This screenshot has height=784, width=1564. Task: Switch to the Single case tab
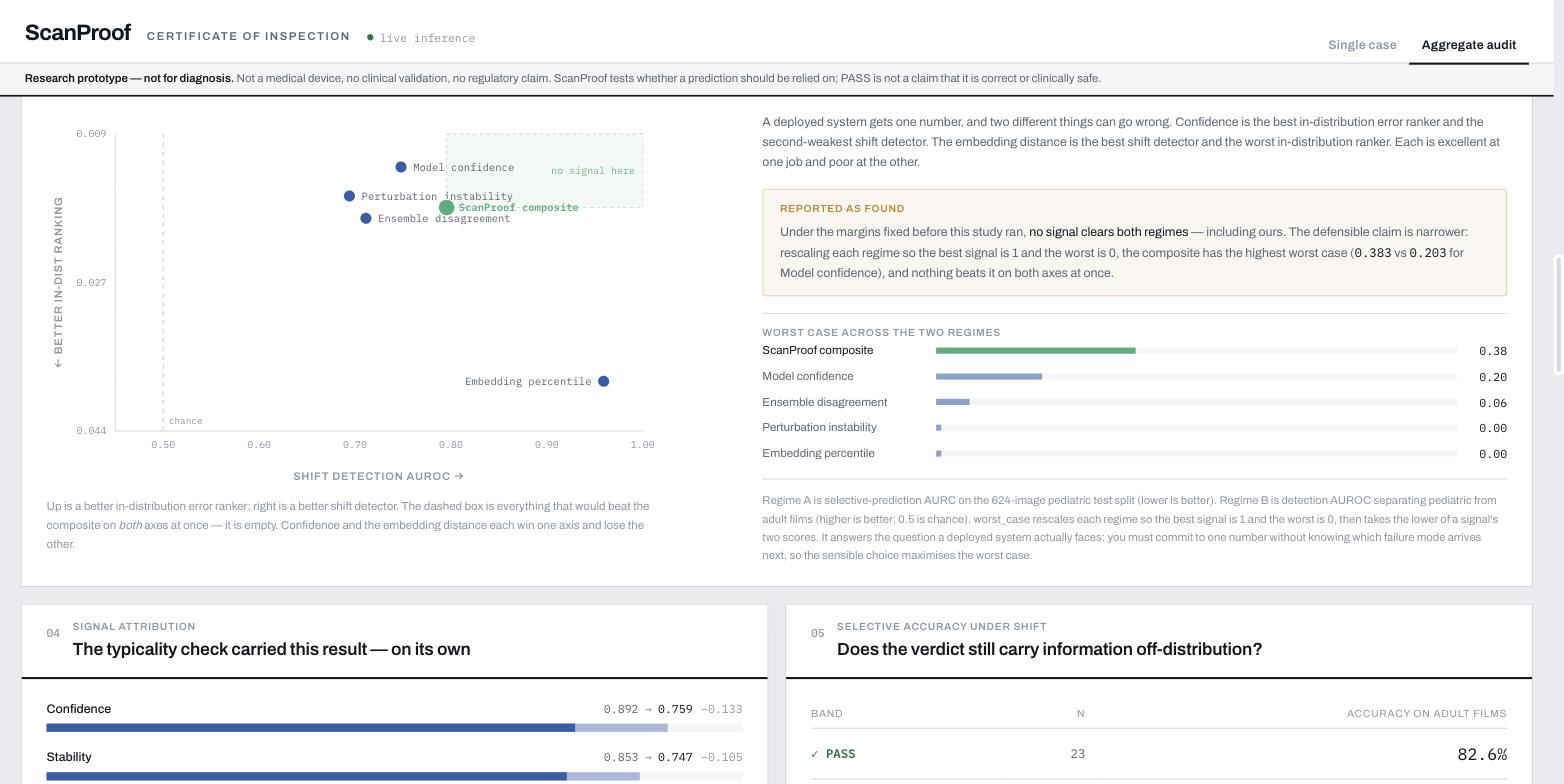point(1362,45)
